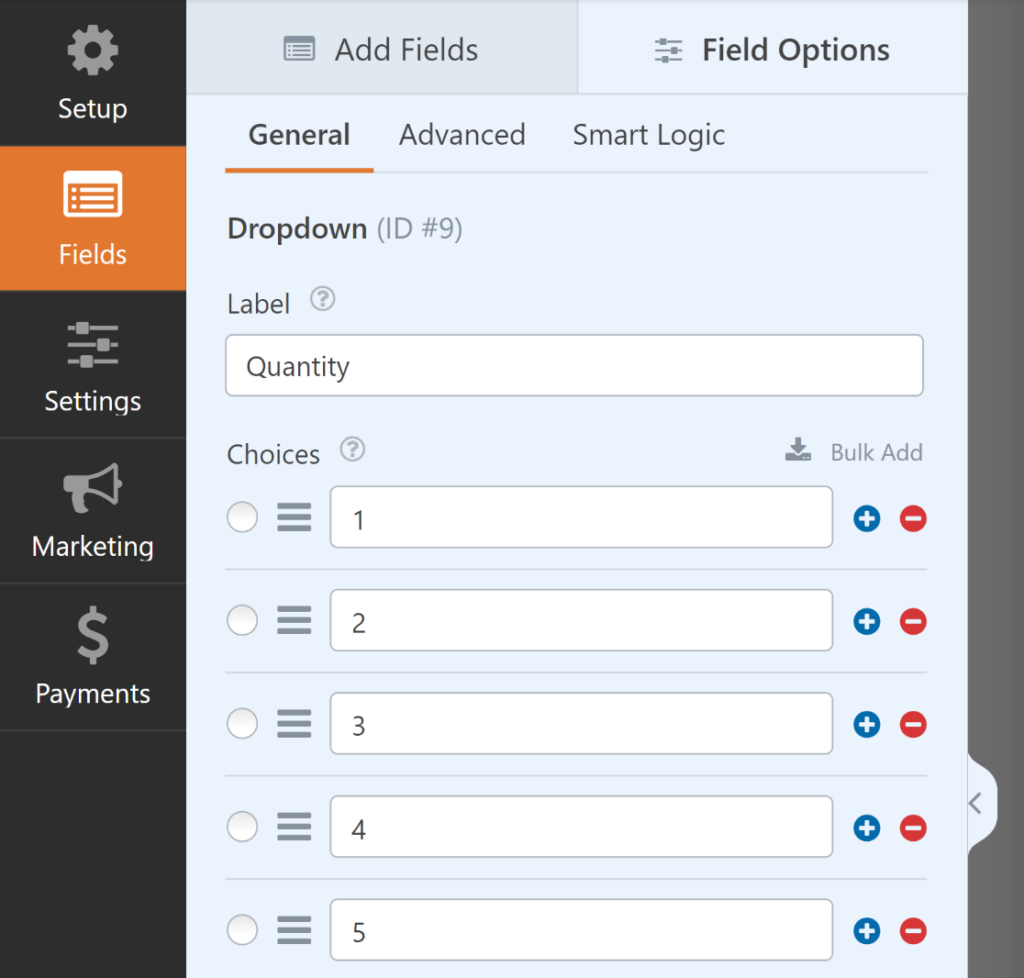Select the radio button next to choice 5
This screenshot has height=978, width=1024.
242,930
